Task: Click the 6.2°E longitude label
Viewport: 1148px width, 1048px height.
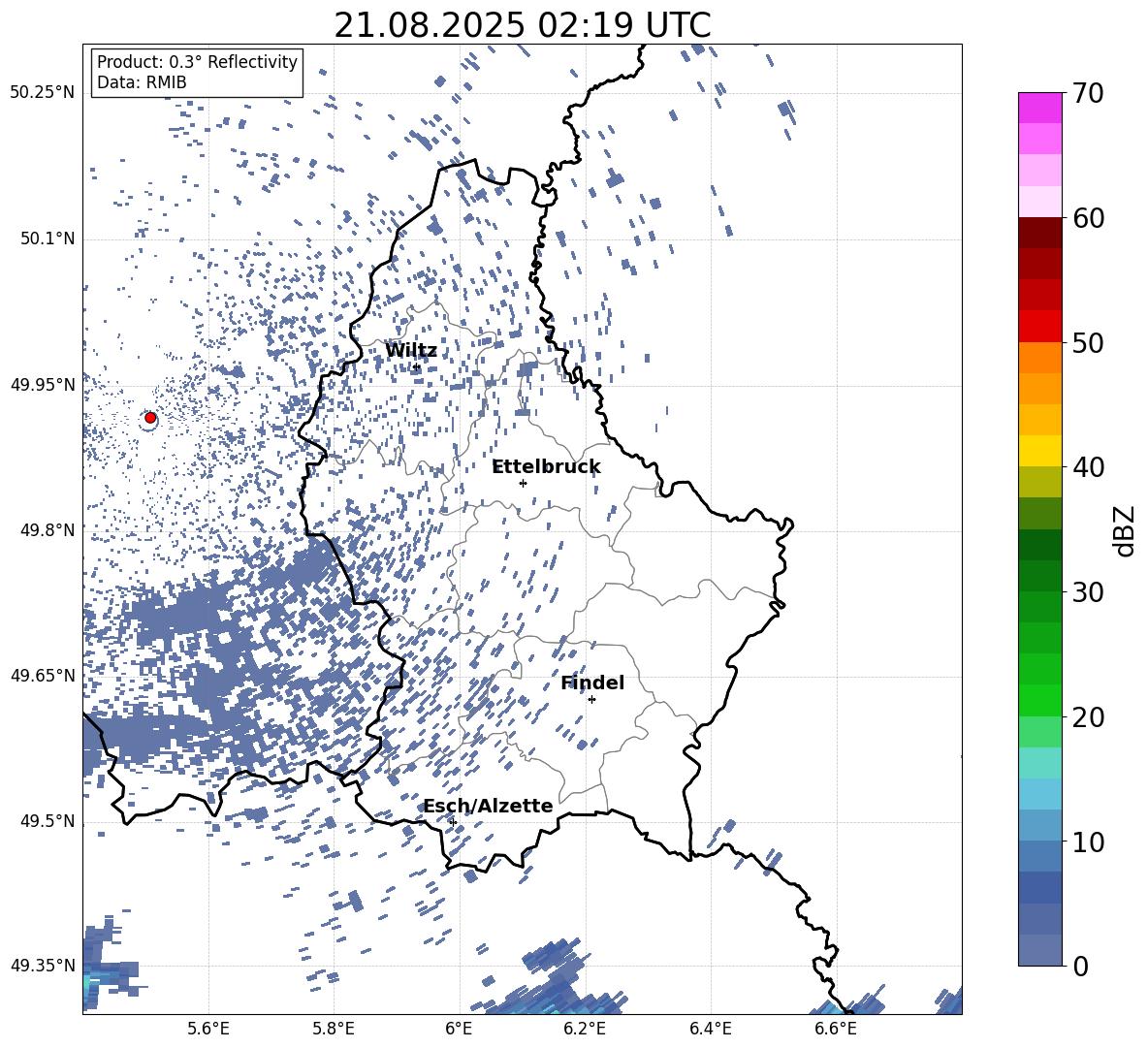Action: [585, 1029]
